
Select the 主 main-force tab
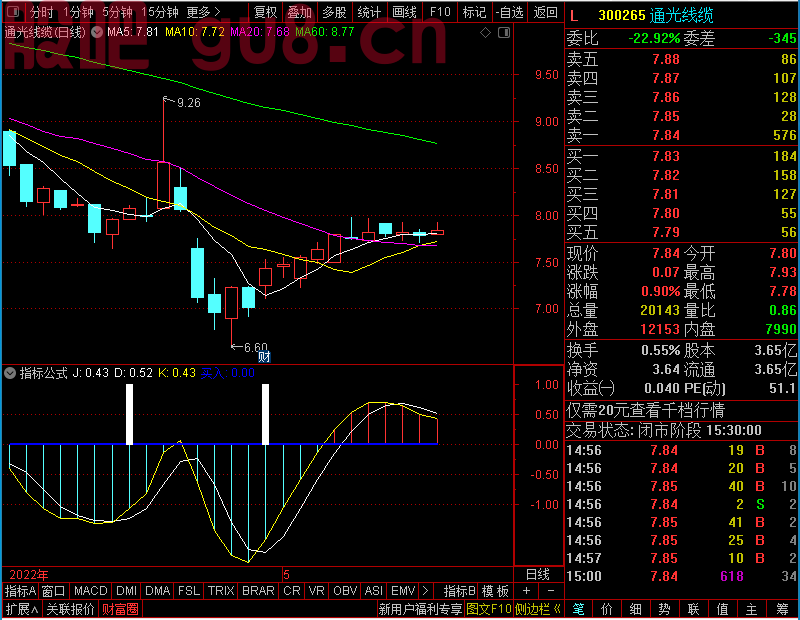[751, 609]
